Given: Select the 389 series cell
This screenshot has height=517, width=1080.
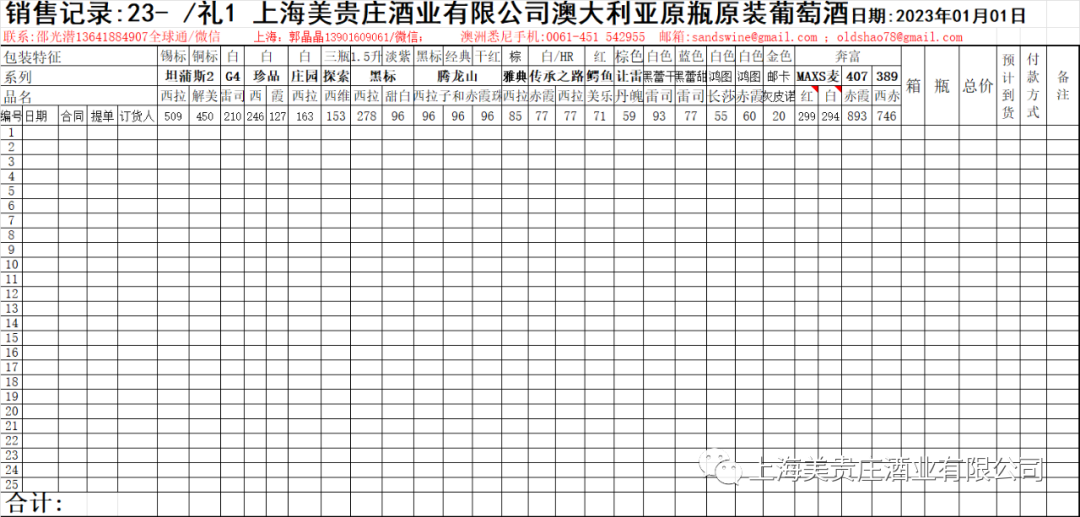Looking at the screenshot, I should pyautogui.click(x=886, y=76).
